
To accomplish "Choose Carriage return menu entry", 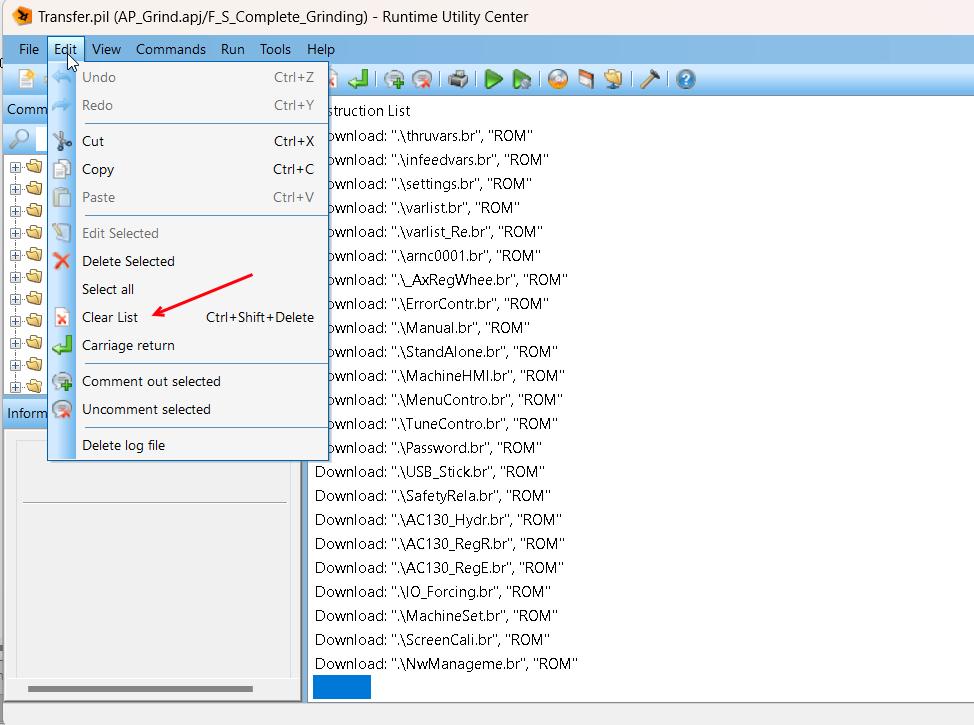I will click(188, 345).
